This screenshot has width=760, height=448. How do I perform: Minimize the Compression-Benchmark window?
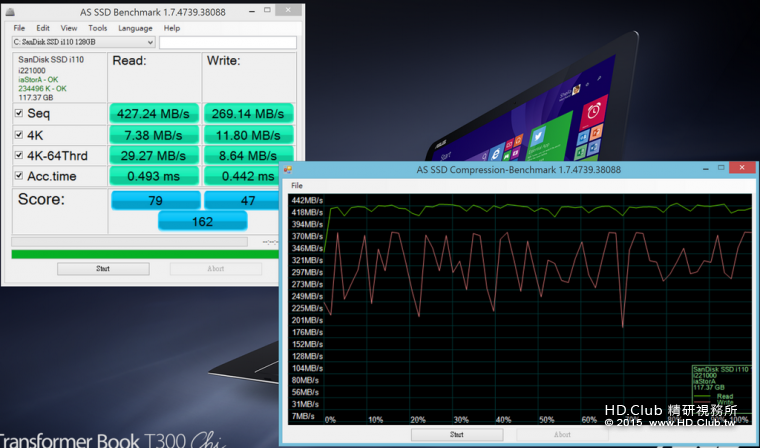coord(706,168)
